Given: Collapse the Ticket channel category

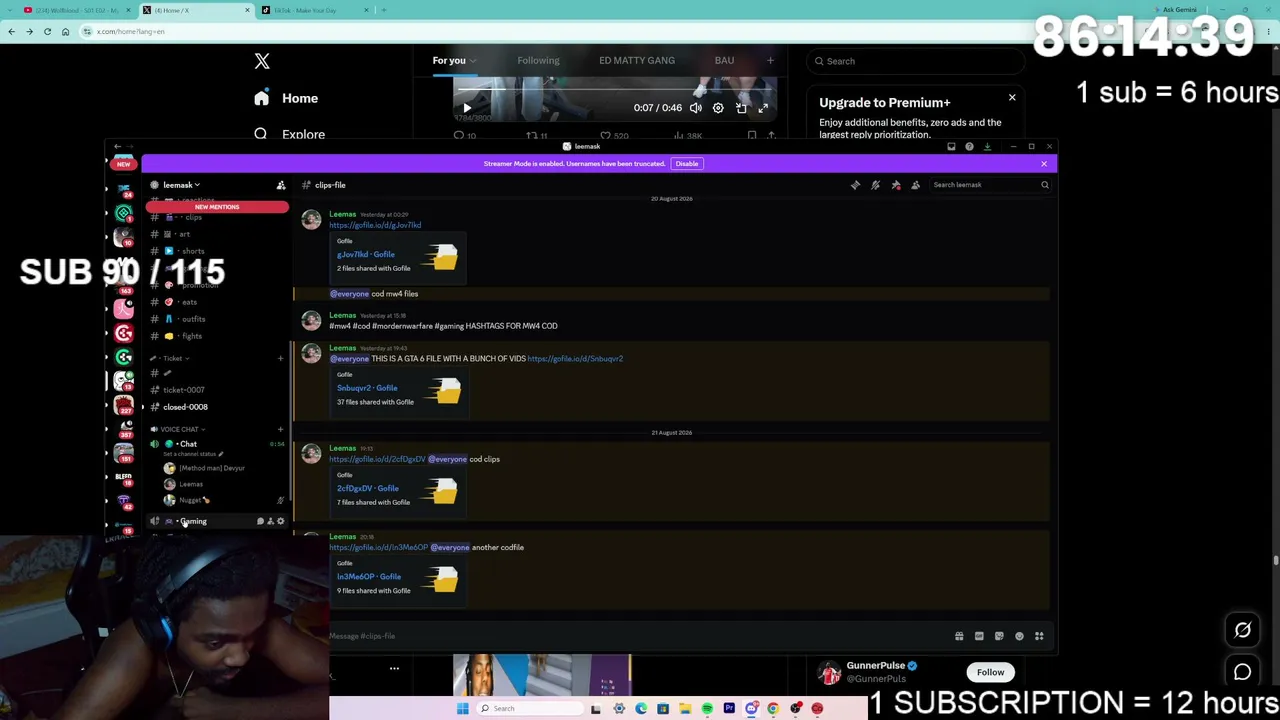Looking at the screenshot, I should pos(172,358).
